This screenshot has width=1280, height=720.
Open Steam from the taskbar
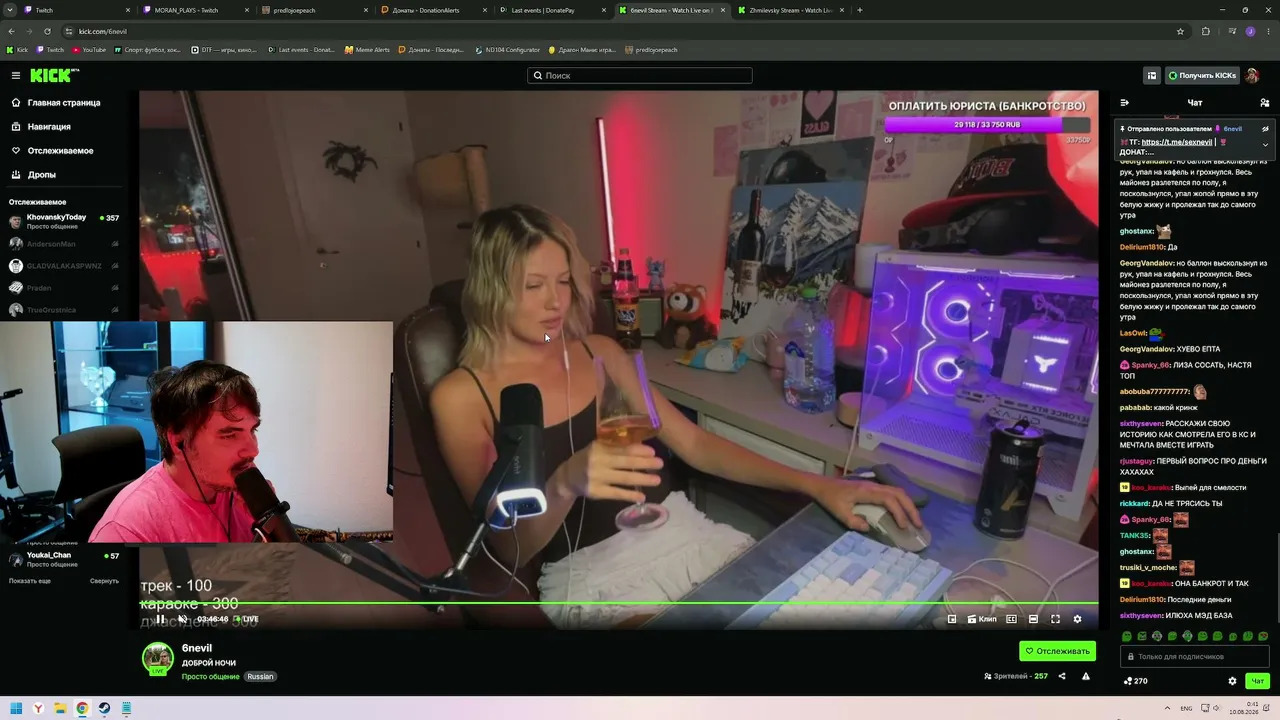(x=104, y=708)
